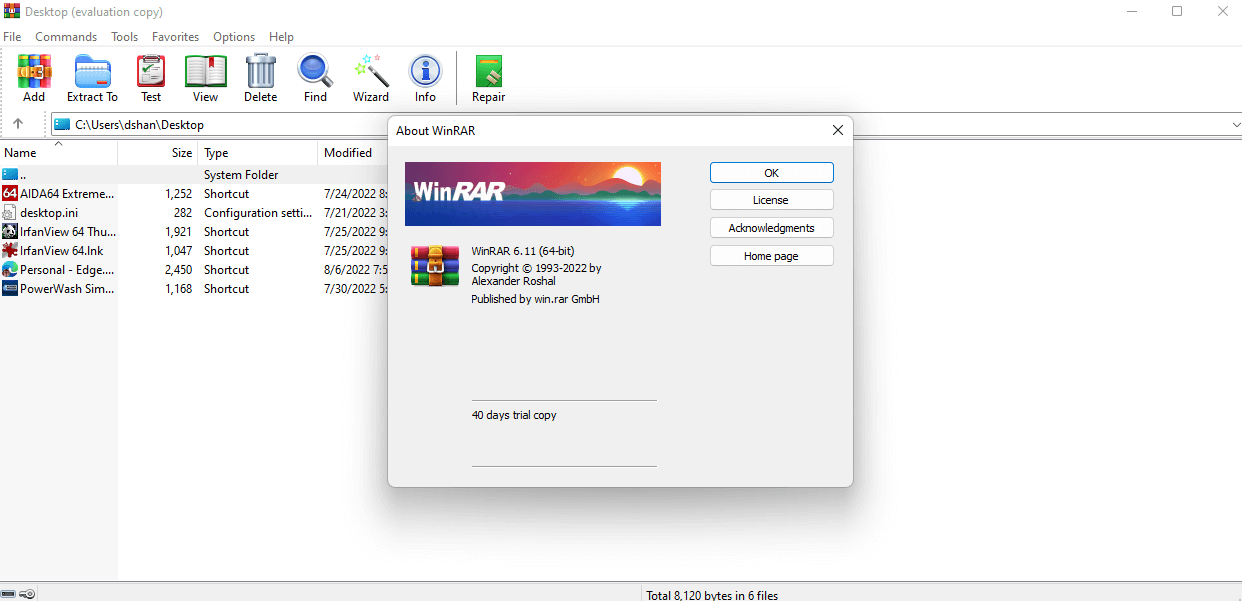Open the address bar dropdown arrow
The height and width of the screenshot is (601, 1242).
point(1236,125)
